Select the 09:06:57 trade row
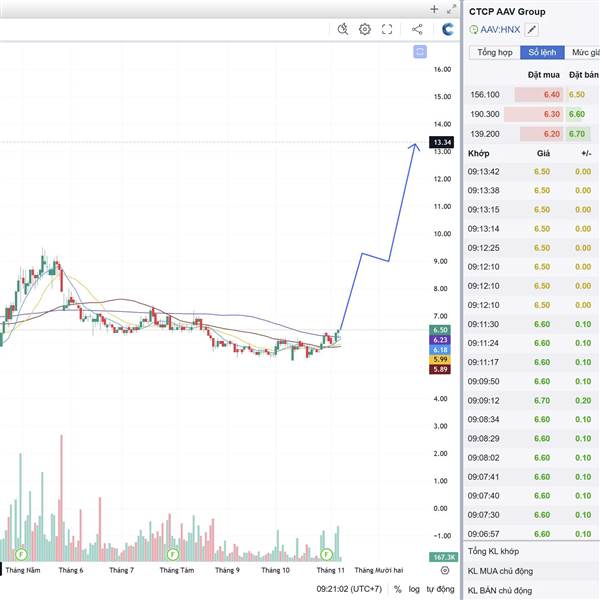Image resolution: width=600 pixels, height=600 pixels. coord(532,534)
